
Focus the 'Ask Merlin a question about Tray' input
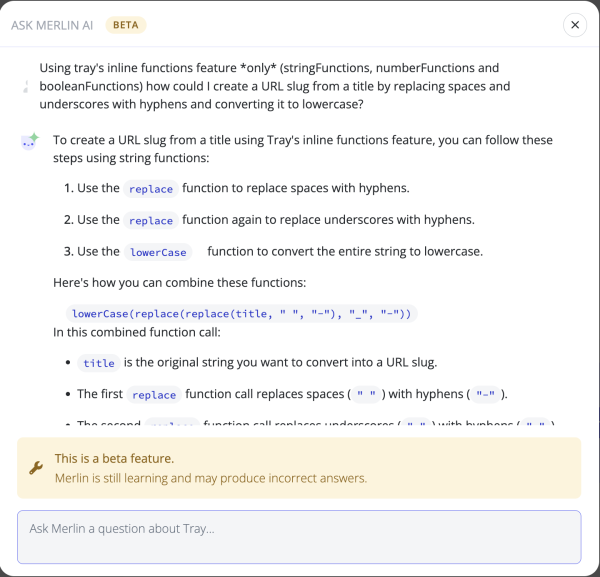point(299,537)
